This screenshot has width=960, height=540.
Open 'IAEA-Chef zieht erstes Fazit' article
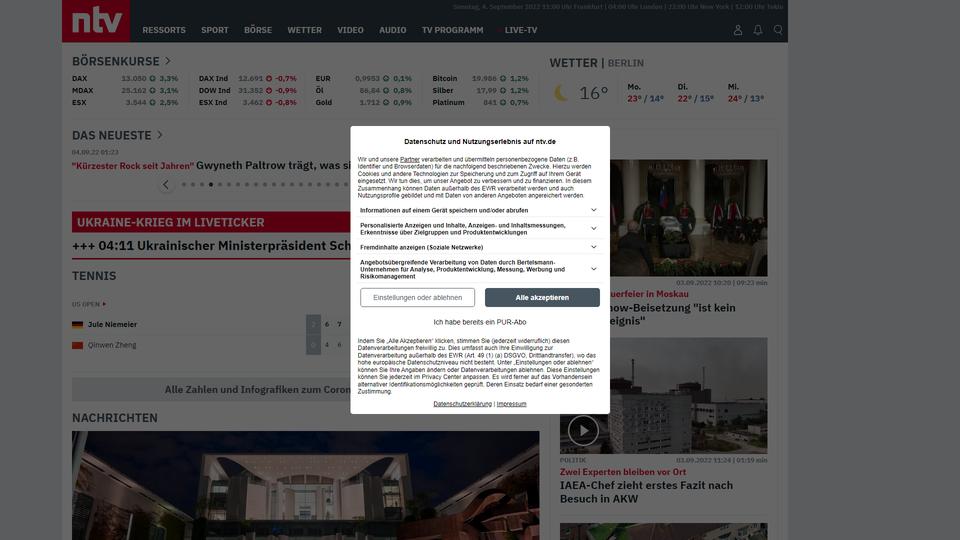tap(646, 492)
